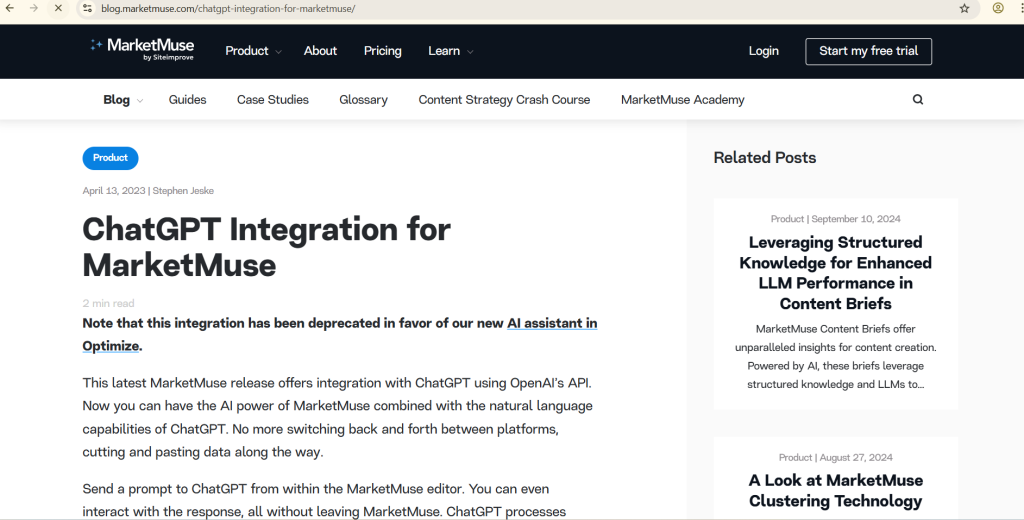Expand the Learn dropdown menu
This screenshot has width=1024, height=520.
[450, 51]
